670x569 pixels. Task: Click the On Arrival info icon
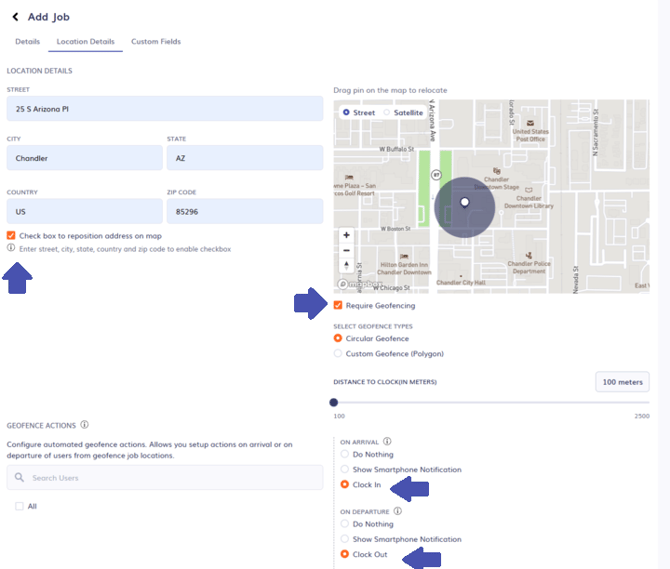(387, 441)
